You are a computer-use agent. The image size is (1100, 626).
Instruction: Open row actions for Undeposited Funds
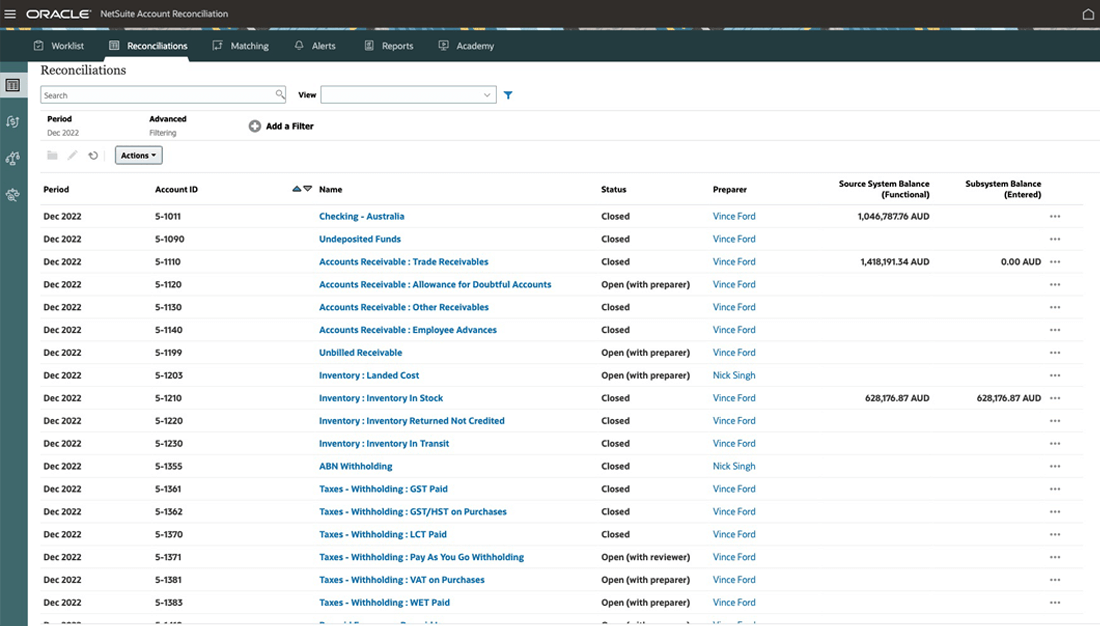coord(1054,239)
